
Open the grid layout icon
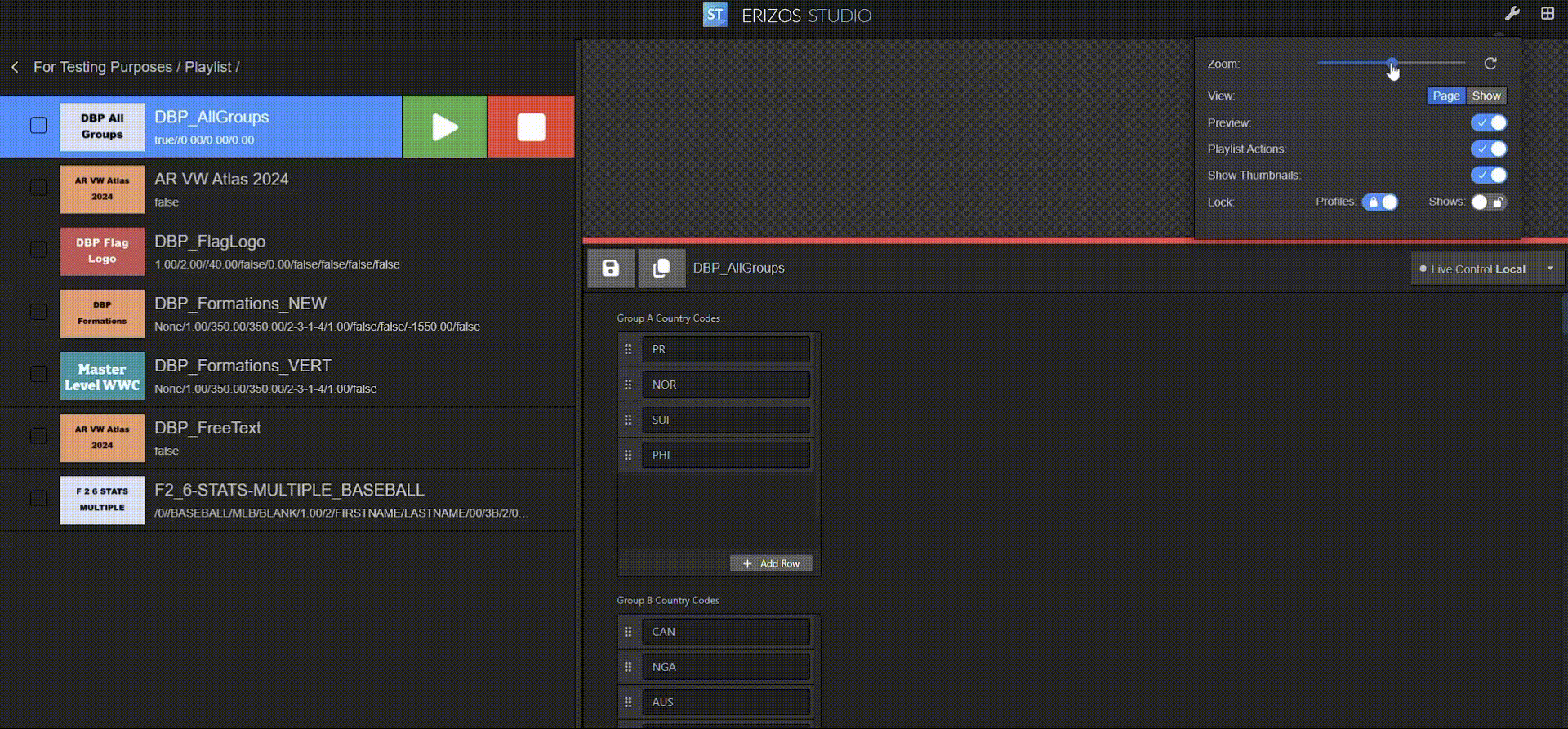[1547, 13]
